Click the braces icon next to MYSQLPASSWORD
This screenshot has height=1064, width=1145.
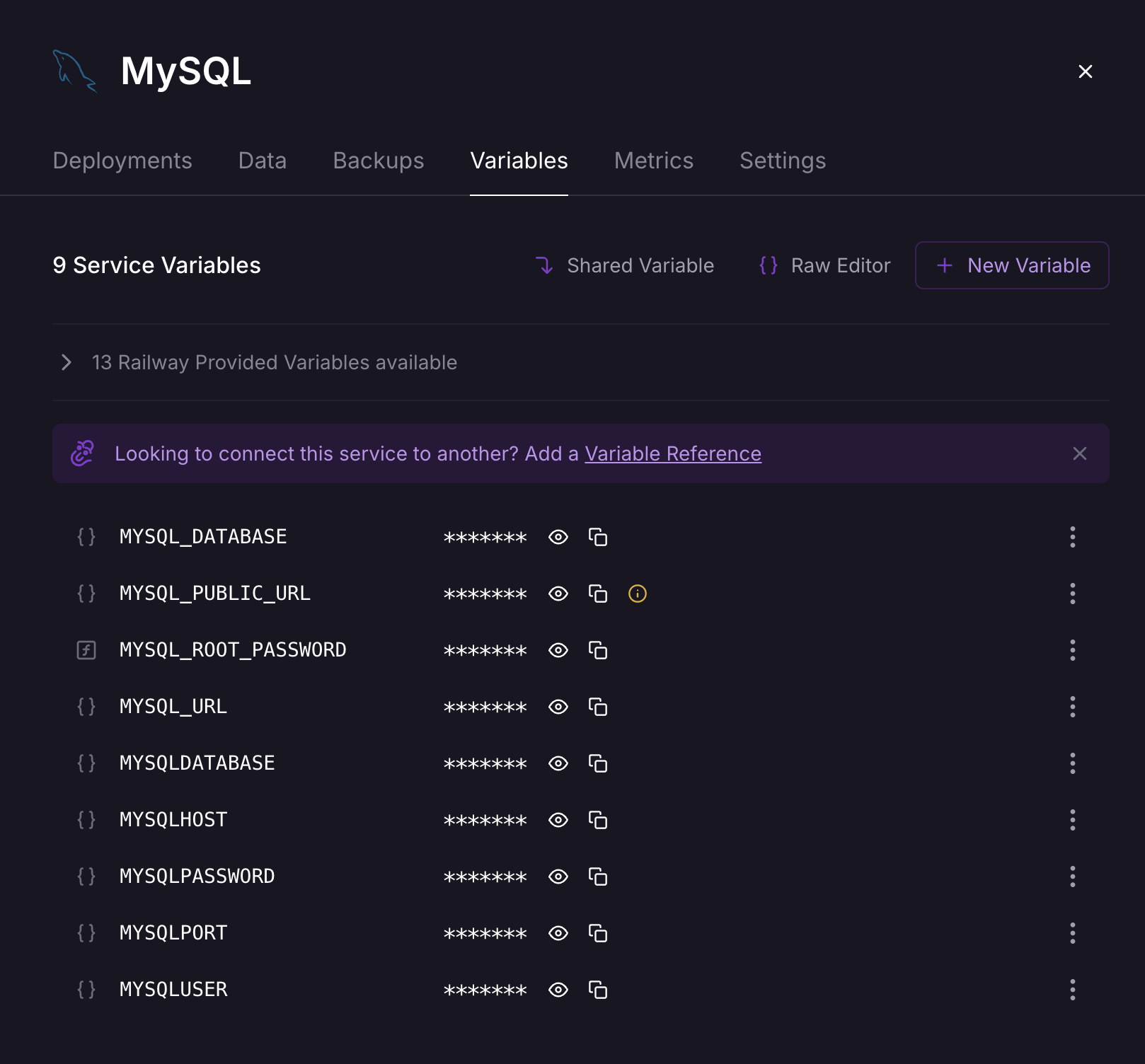tap(86, 877)
